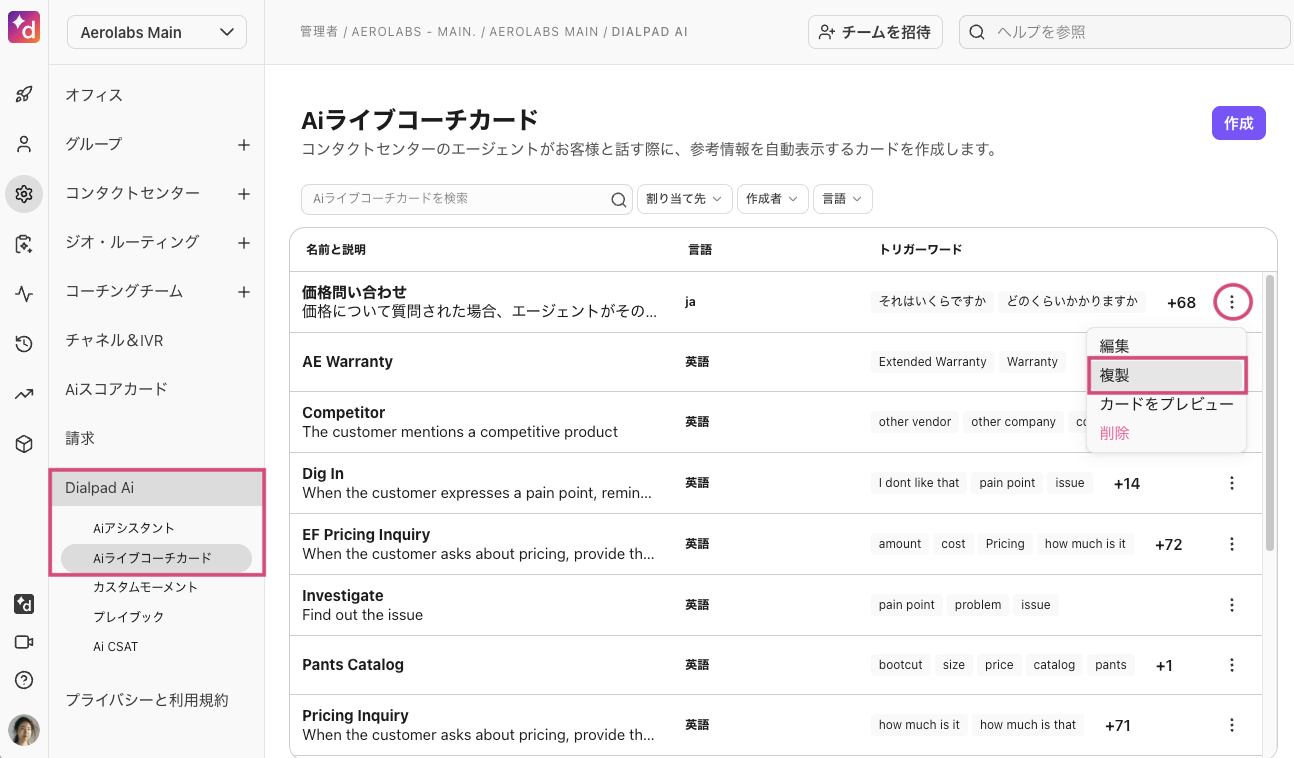Click the help question mark icon
Screen dimensions: 1294x758
coord(24,681)
